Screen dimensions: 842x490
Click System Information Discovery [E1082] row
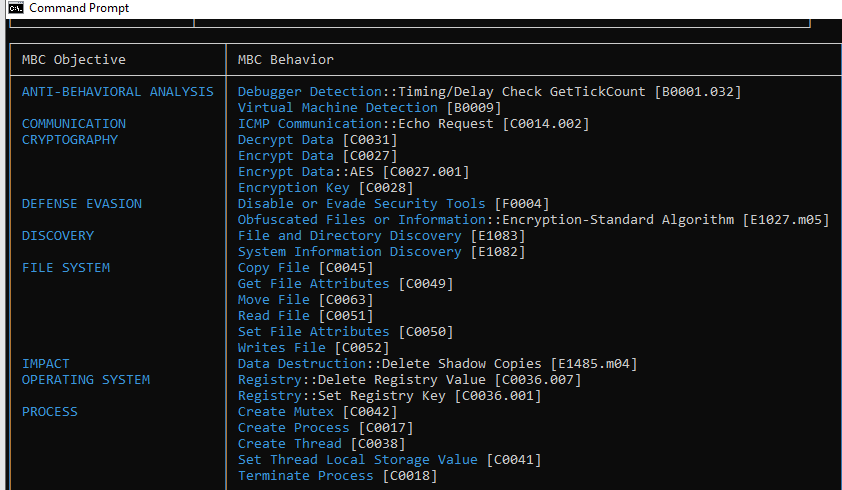coord(381,251)
